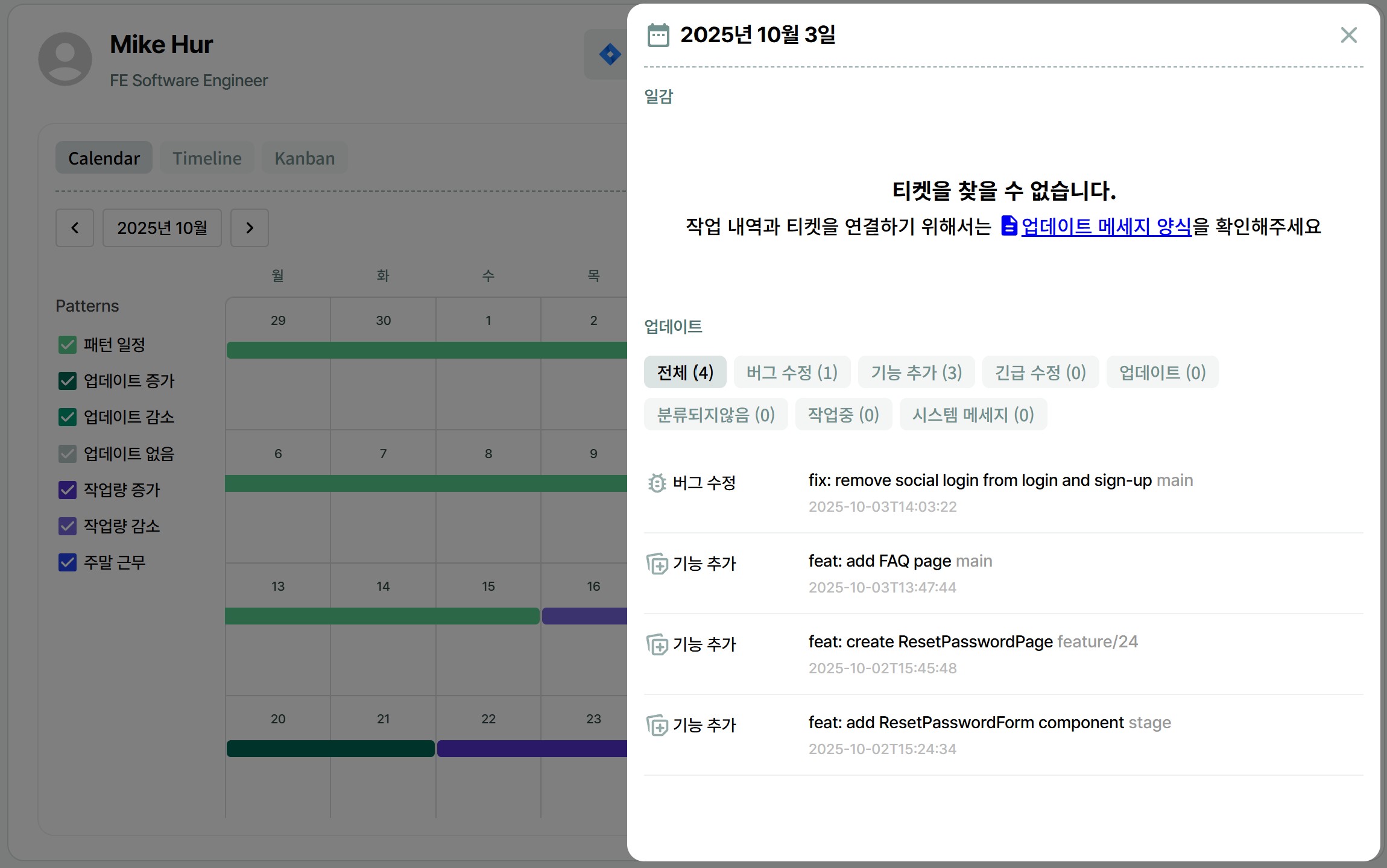Click Mike Hur's profile avatar
This screenshot has height=868, width=1387.
pyautogui.click(x=65, y=59)
